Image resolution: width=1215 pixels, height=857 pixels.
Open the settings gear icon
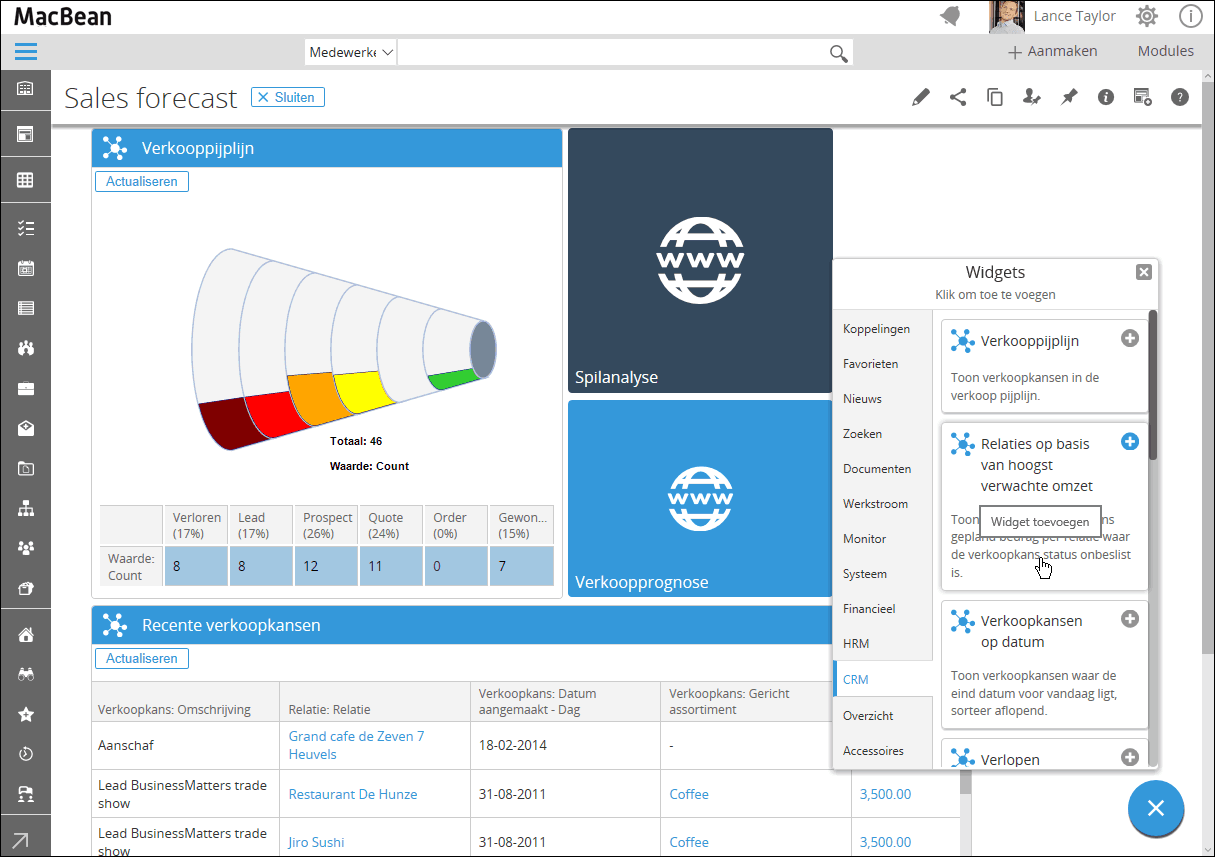pyautogui.click(x=1147, y=16)
